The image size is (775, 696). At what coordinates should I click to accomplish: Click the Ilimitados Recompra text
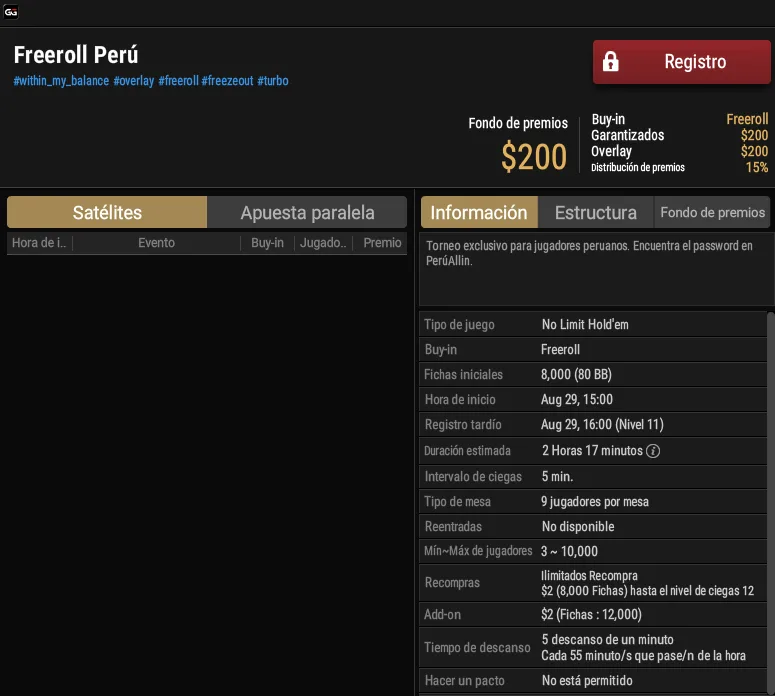click(x=589, y=576)
